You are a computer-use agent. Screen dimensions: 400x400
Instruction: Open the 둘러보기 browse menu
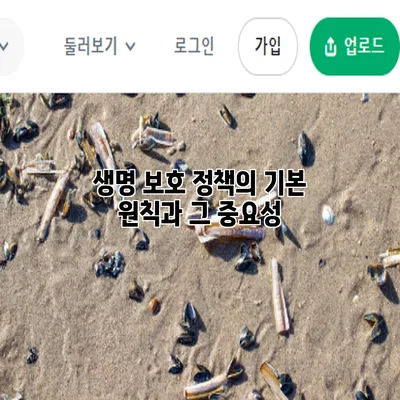click(x=99, y=46)
